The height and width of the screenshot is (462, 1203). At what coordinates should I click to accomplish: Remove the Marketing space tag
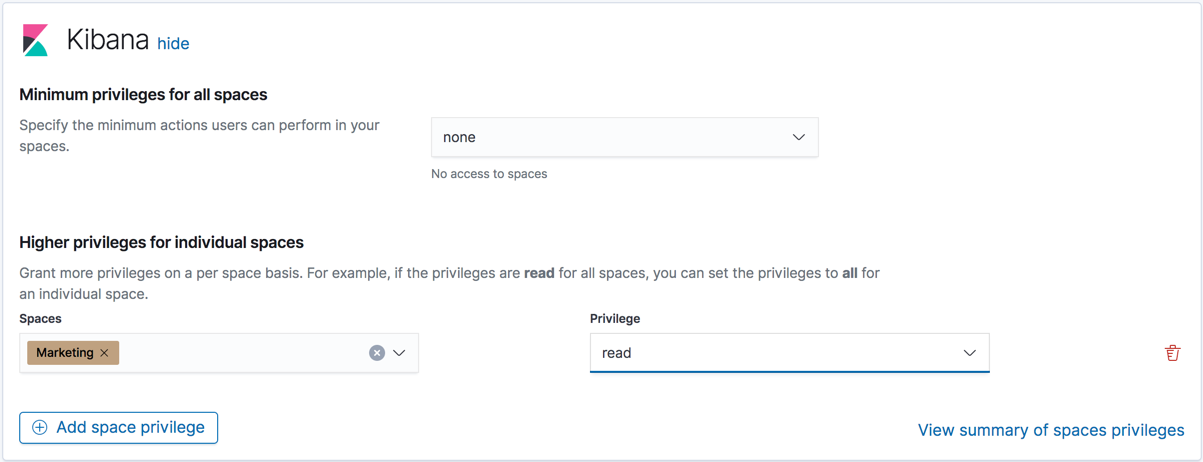104,353
